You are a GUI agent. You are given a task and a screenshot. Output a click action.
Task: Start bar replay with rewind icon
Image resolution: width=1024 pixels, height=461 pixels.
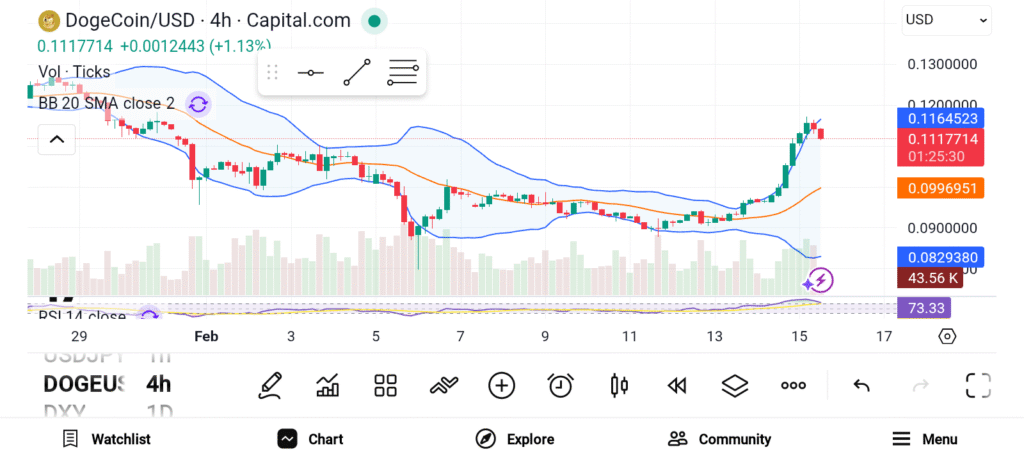pos(677,385)
